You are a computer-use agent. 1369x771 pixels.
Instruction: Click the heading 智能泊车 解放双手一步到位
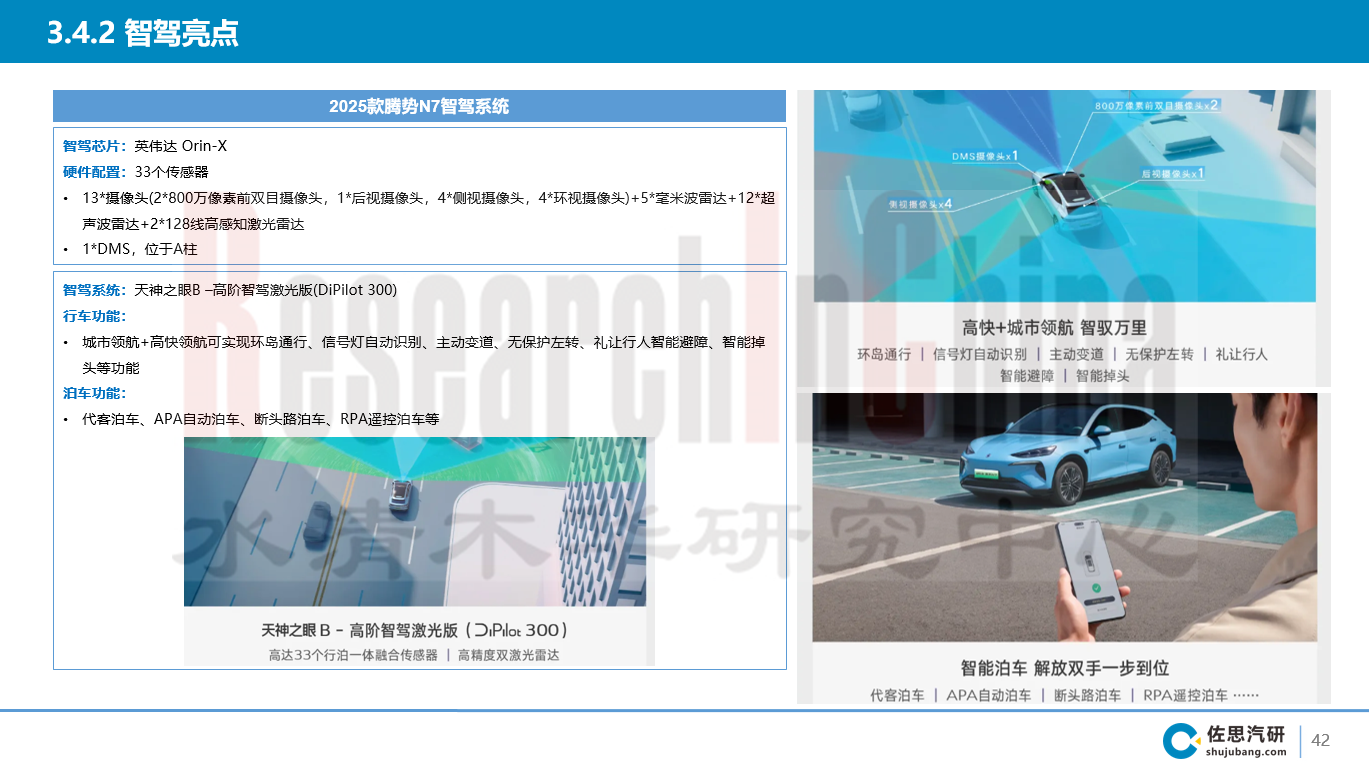(x=1065, y=668)
